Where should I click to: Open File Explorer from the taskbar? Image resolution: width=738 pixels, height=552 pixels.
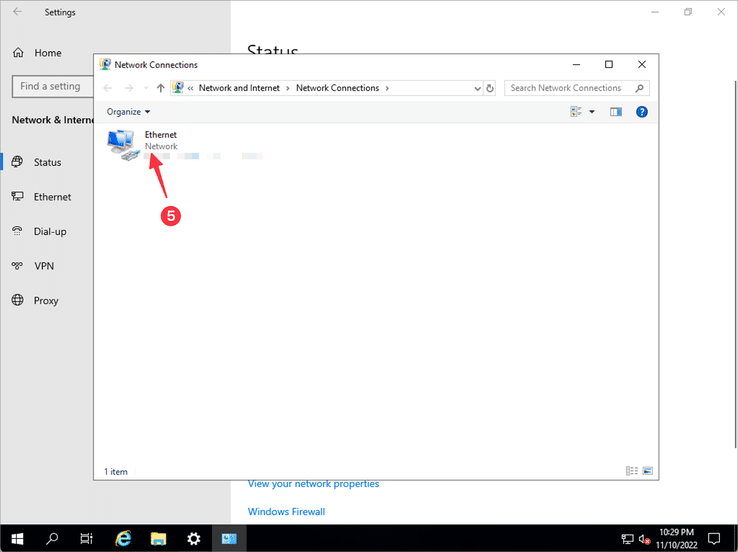158,539
